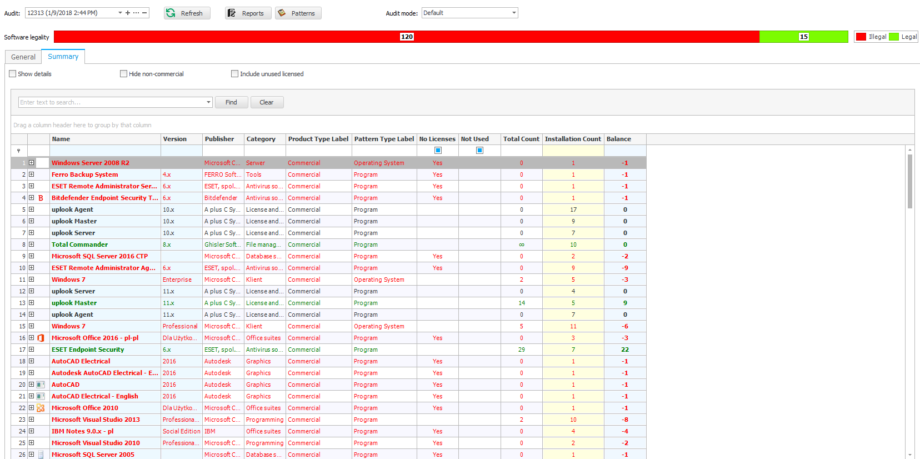Click the AutoCAD Electrical - English row icon
Viewport: 920px width, 459px height.
click(x=41, y=396)
